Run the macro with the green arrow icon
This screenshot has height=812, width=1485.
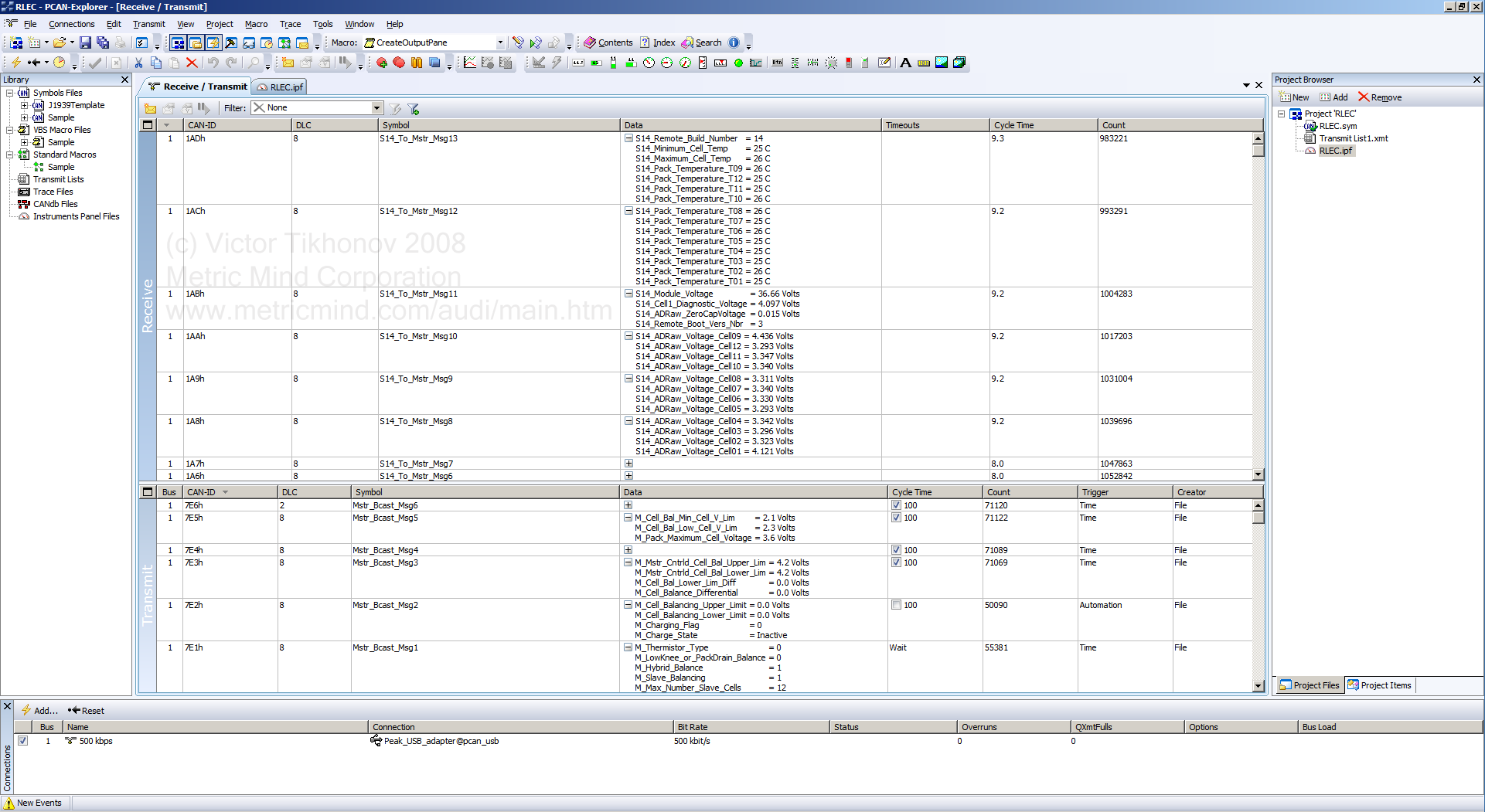pyautogui.click(x=536, y=42)
